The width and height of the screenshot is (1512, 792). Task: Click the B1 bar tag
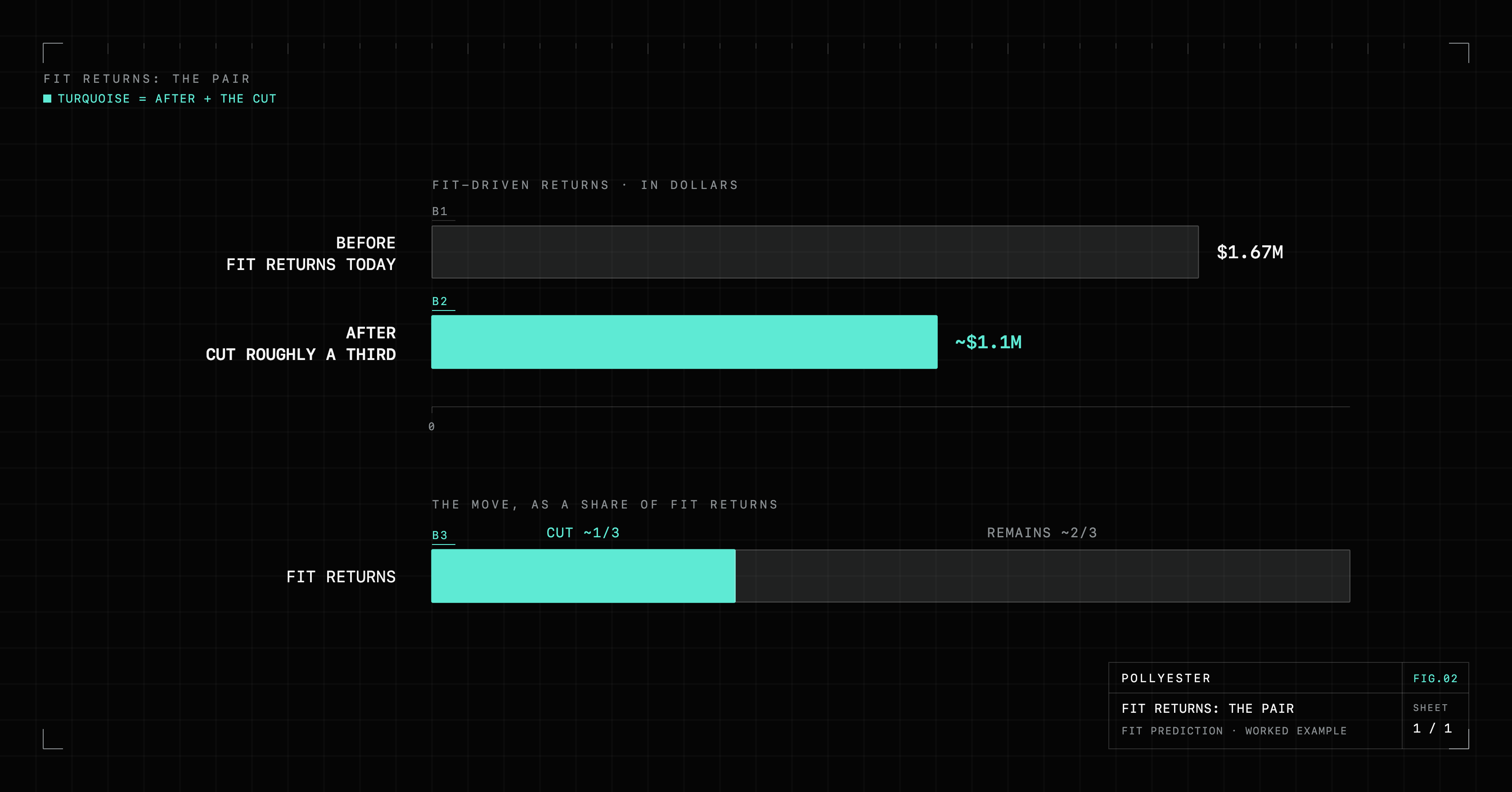[x=440, y=211]
